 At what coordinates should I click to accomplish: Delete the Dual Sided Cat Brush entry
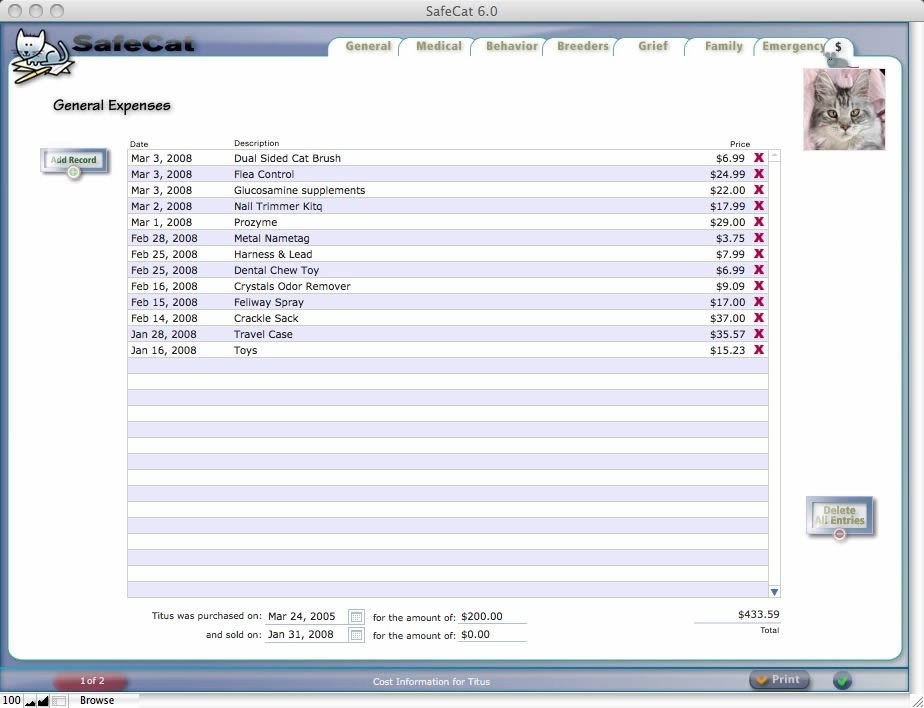pyautogui.click(x=759, y=158)
